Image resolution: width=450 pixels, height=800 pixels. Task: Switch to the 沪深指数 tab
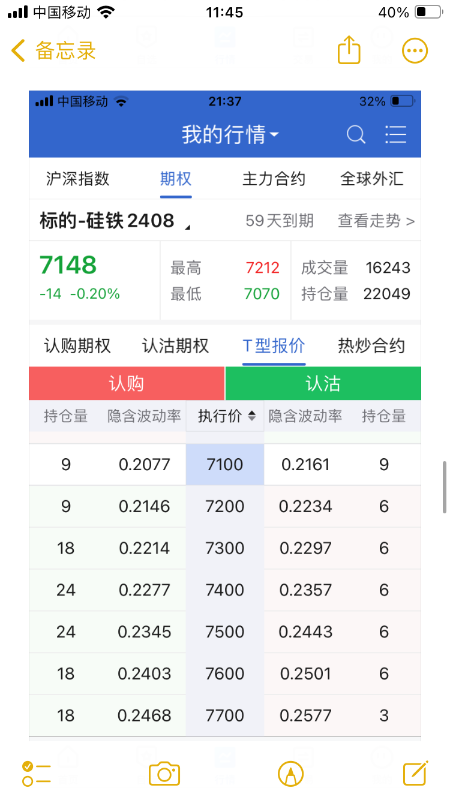click(78, 179)
